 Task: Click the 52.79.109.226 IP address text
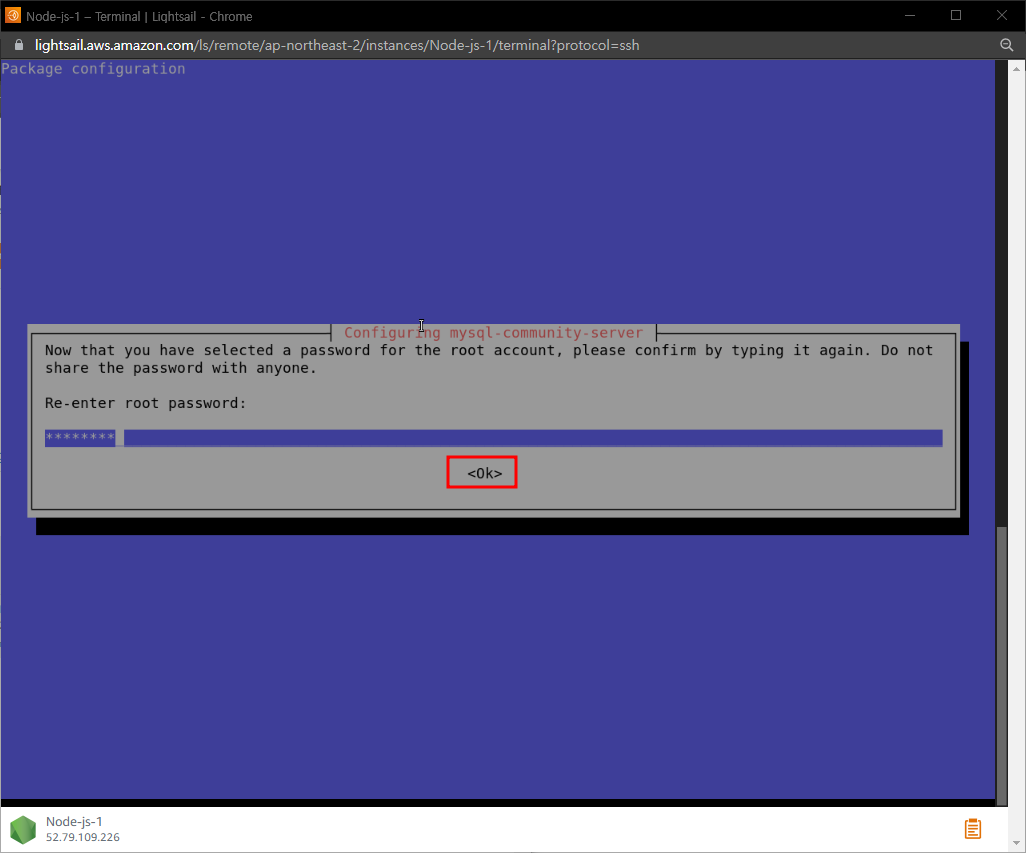point(82,837)
